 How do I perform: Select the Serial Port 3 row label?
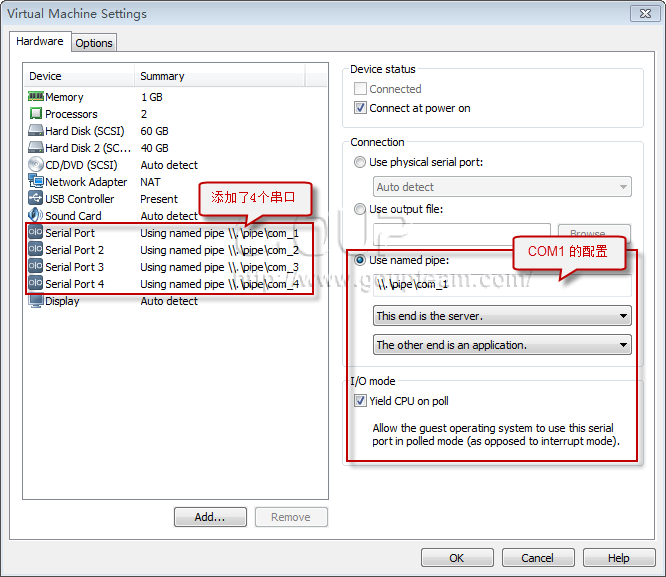point(75,267)
